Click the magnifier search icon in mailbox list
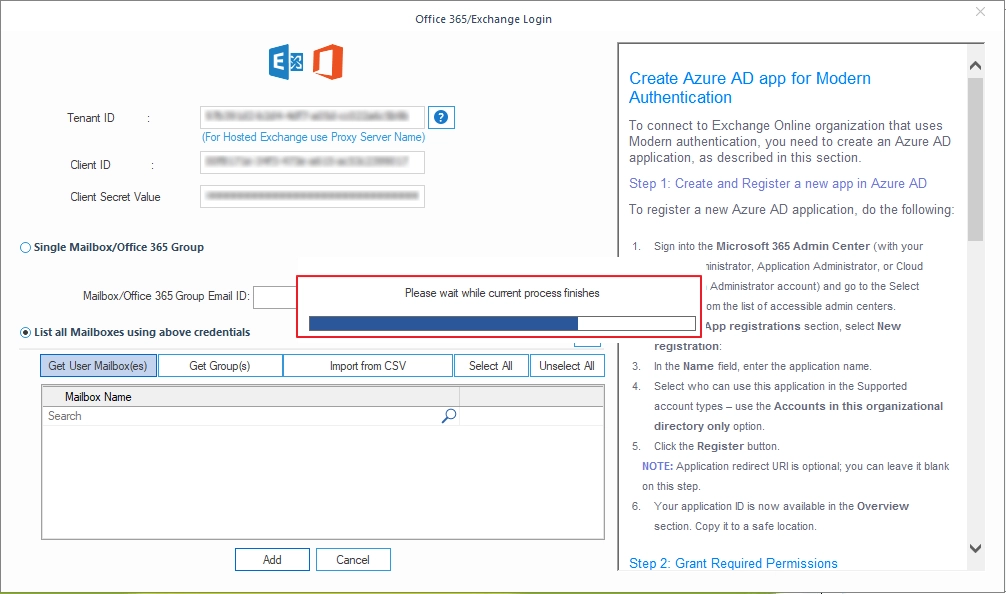The height and width of the screenshot is (594, 1006). tap(449, 416)
